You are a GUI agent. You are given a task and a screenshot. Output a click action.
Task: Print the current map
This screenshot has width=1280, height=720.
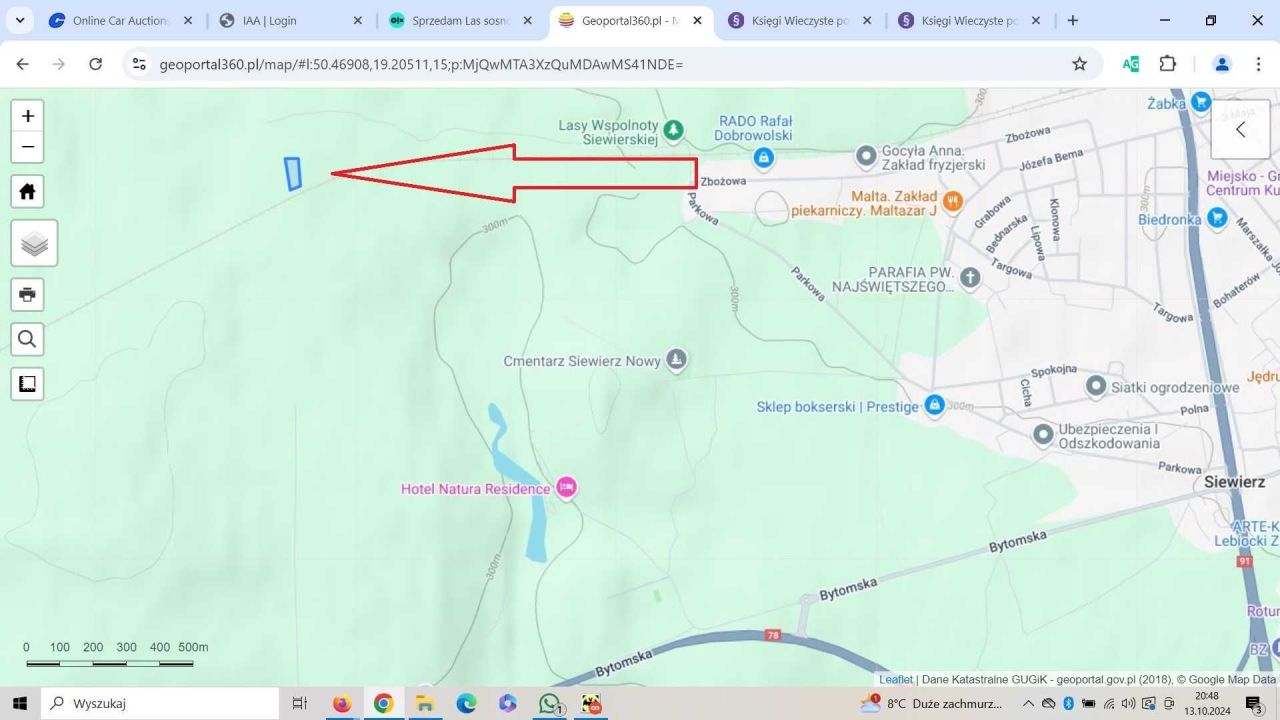coord(27,295)
